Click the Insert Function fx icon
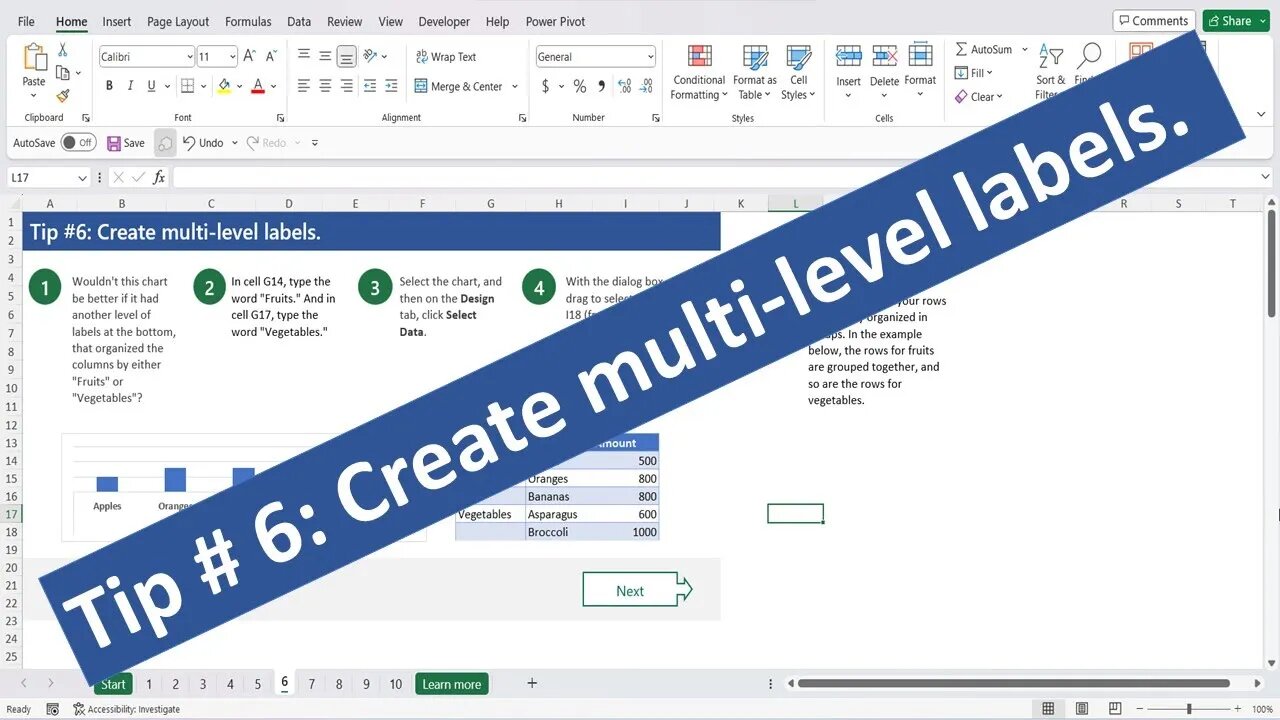 pos(159,177)
